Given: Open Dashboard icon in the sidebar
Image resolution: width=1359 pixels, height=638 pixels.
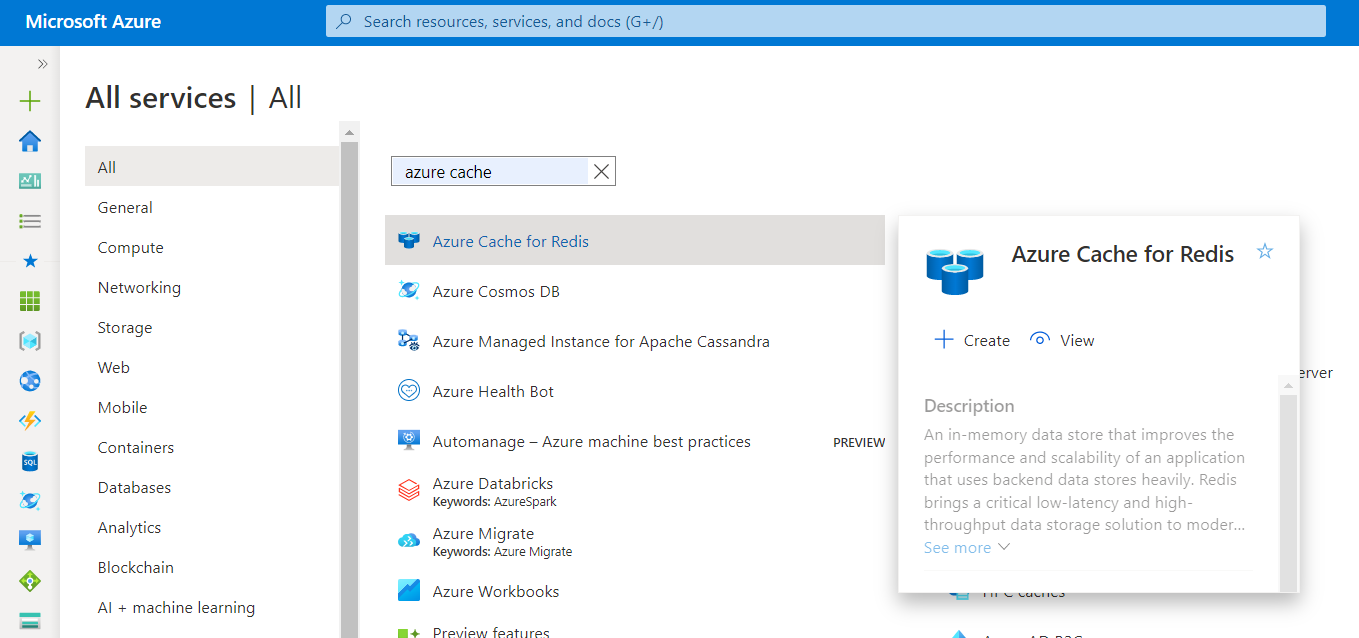Looking at the screenshot, I should (x=30, y=181).
